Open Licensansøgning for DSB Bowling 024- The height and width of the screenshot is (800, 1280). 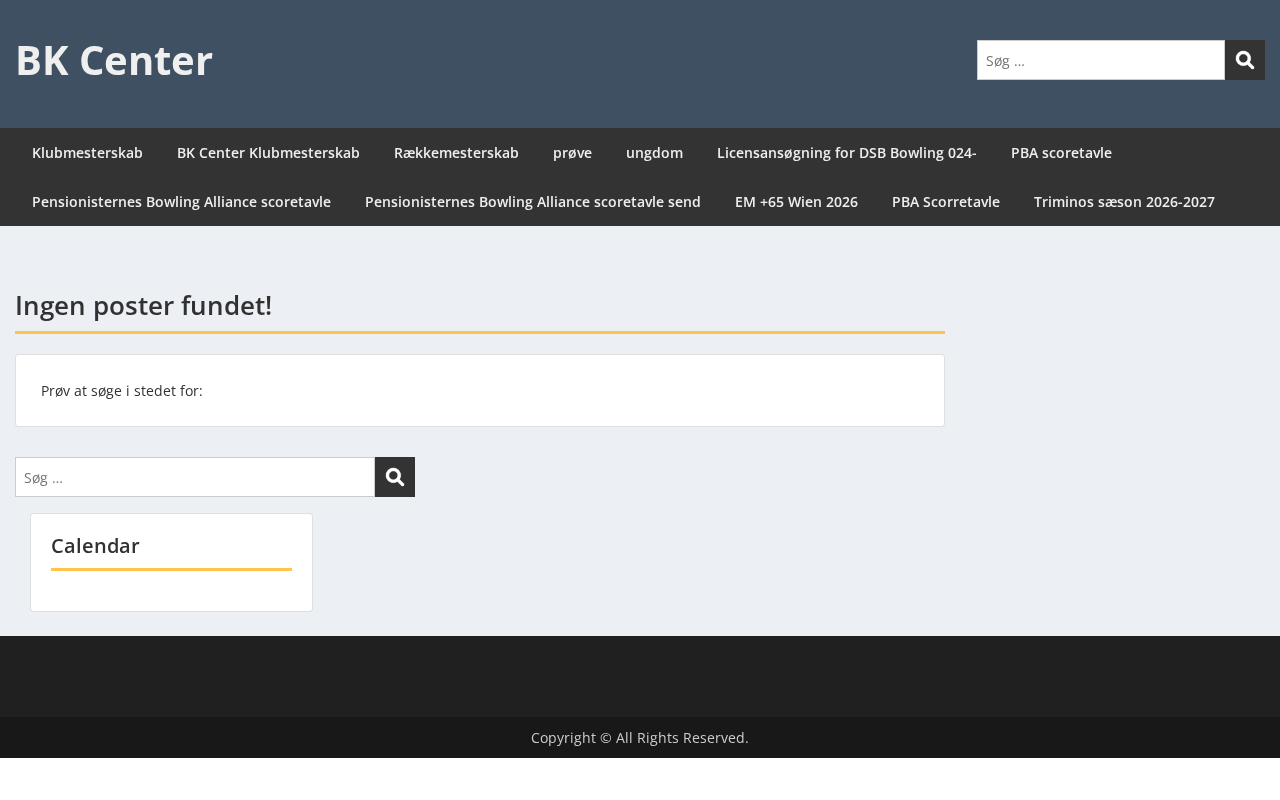coord(847,153)
